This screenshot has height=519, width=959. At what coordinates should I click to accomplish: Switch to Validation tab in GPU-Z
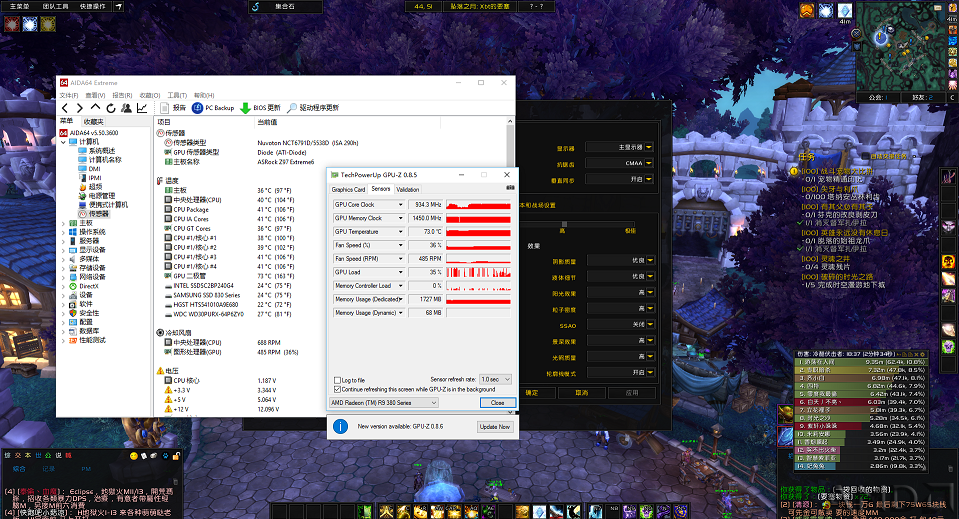[407, 190]
